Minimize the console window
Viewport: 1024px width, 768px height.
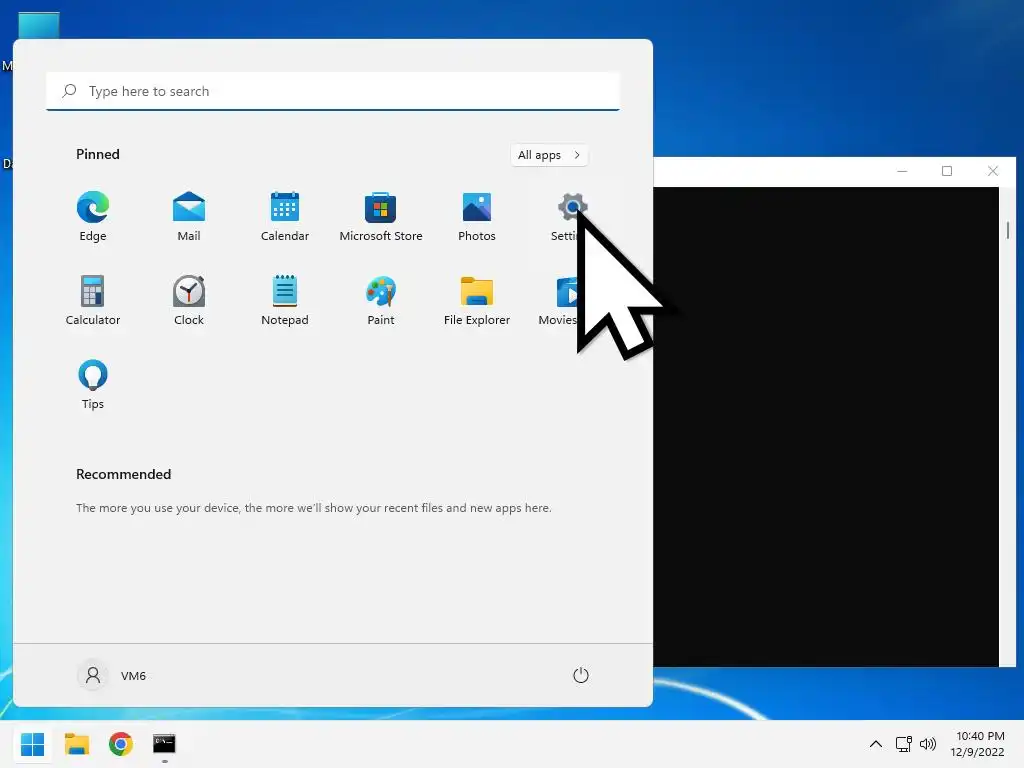[x=903, y=171]
